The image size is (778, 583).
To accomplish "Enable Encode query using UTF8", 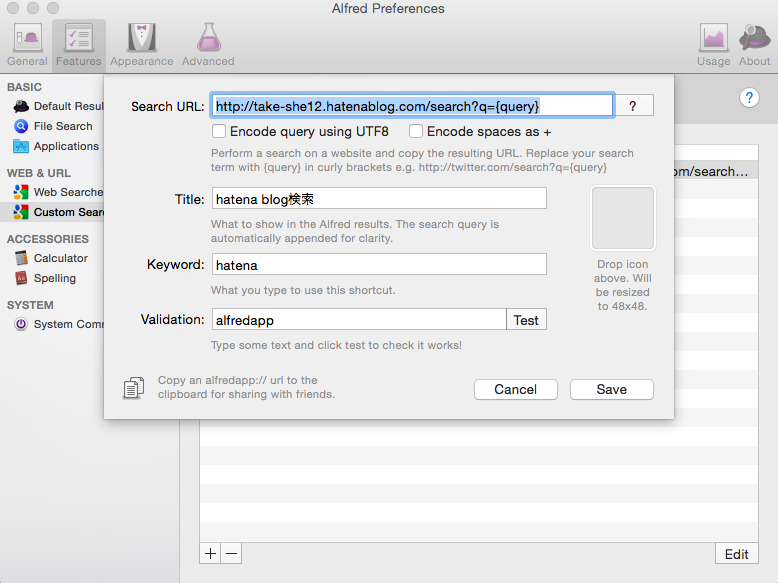I will click(219, 131).
